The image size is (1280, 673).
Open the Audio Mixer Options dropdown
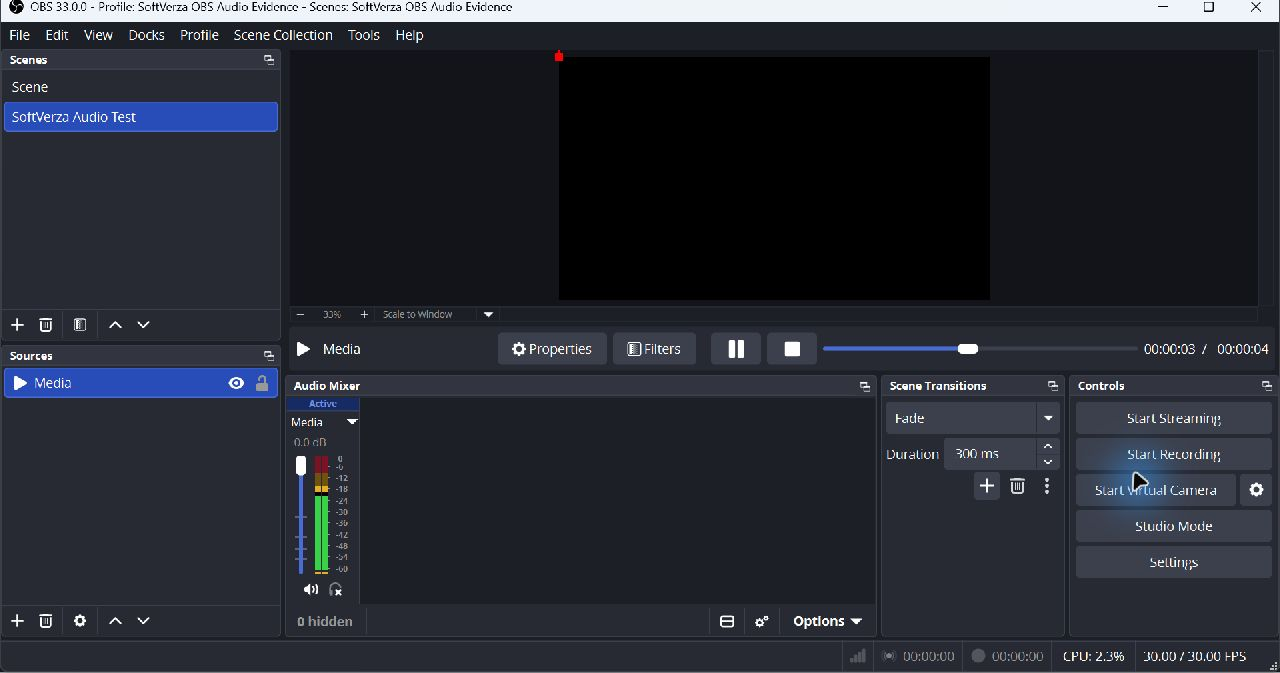point(827,622)
